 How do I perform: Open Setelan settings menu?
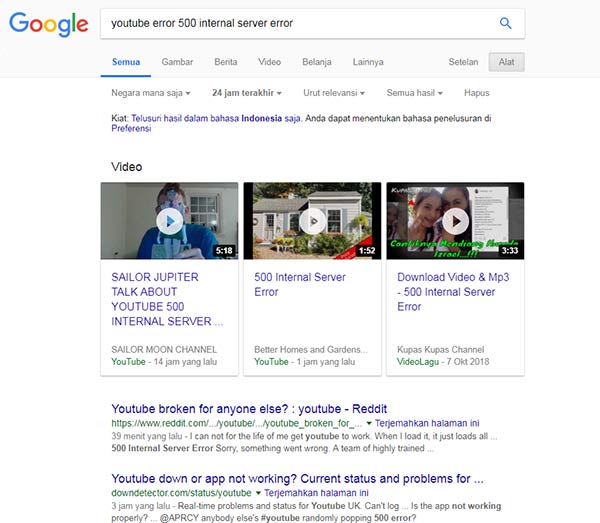(463, 62)
